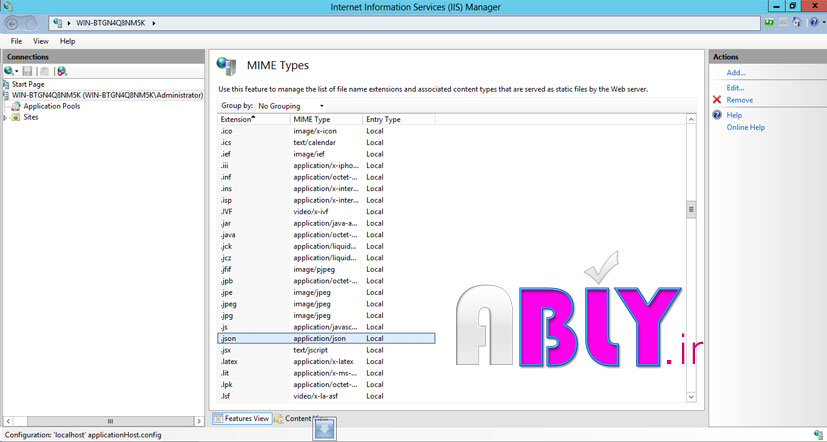Screen dimensions: 827x442
Task: Switch to Content View tab
Action: coord(301,418)
